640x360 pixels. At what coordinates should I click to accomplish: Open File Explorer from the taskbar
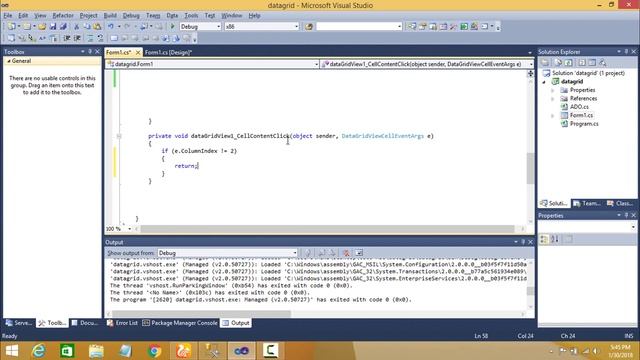pos(96,351)
